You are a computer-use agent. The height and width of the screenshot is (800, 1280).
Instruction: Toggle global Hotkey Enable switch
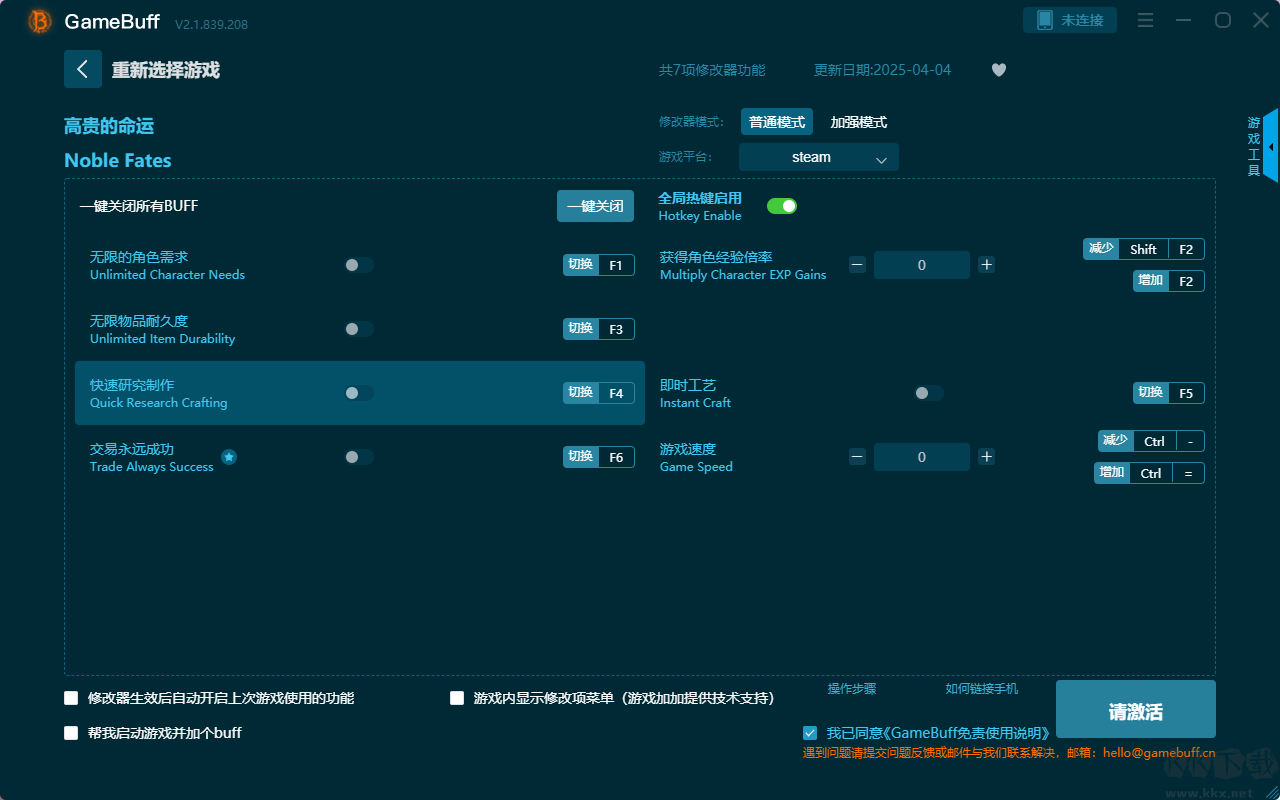[782, 206]
